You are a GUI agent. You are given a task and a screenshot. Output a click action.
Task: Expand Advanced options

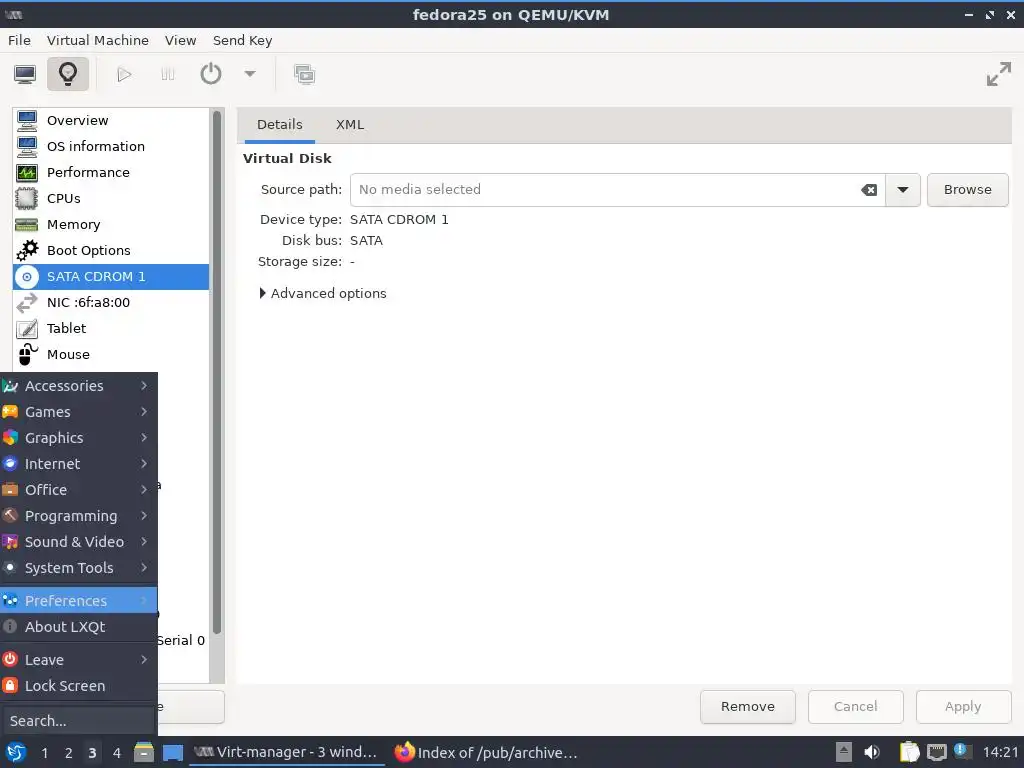click(x=323, y=294)
